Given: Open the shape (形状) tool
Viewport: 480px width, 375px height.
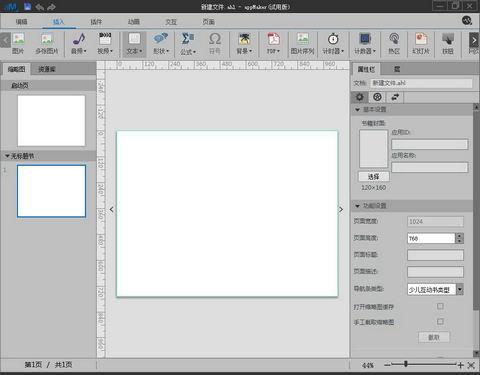Looking at the screenshot, I should 161,44.
